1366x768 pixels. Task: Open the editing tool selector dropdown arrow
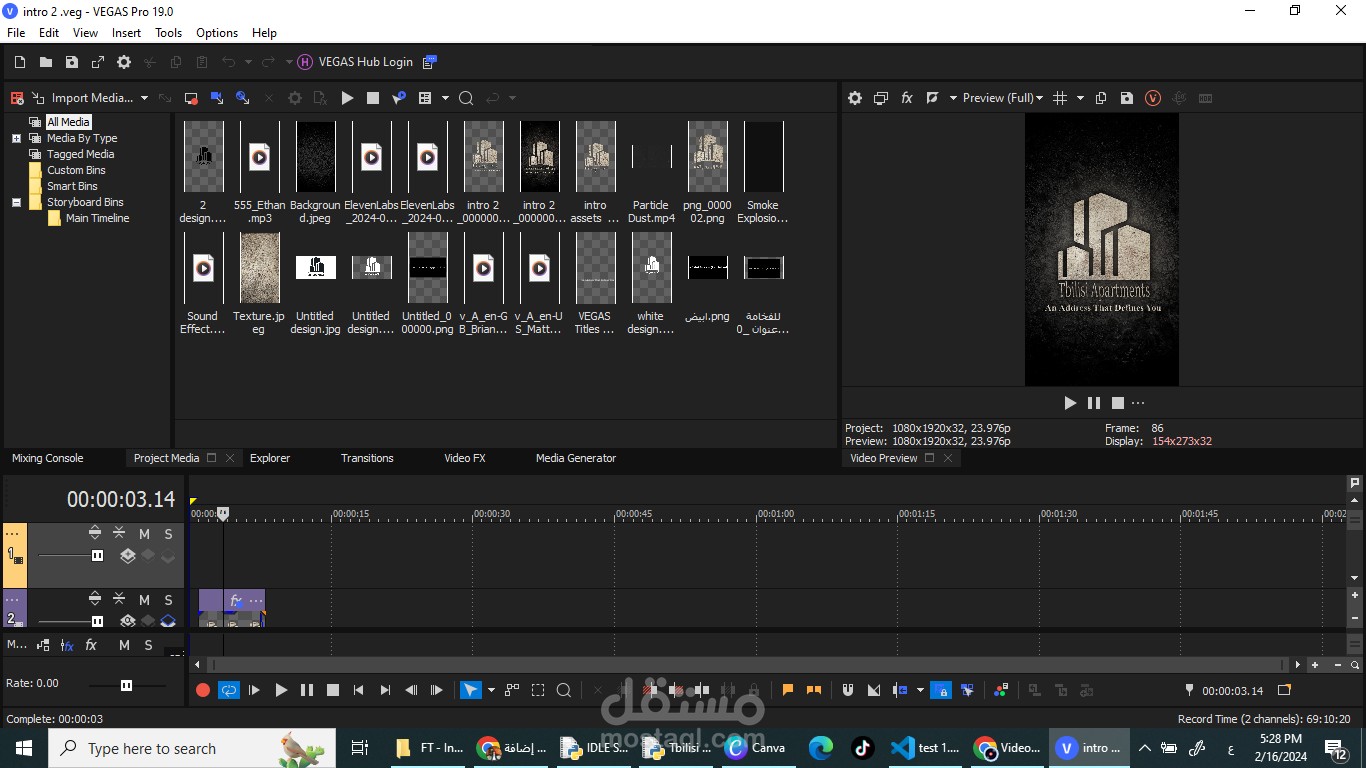pos(490,690)
